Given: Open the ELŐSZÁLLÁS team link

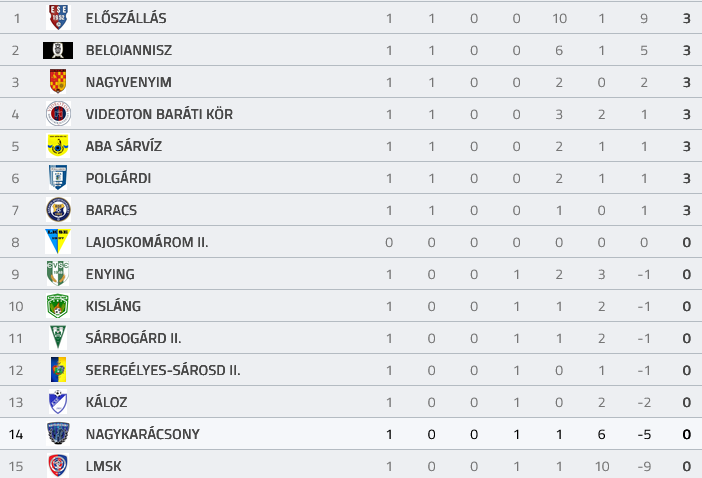Looking at the screenshot, I should click(x=126, y=18).
